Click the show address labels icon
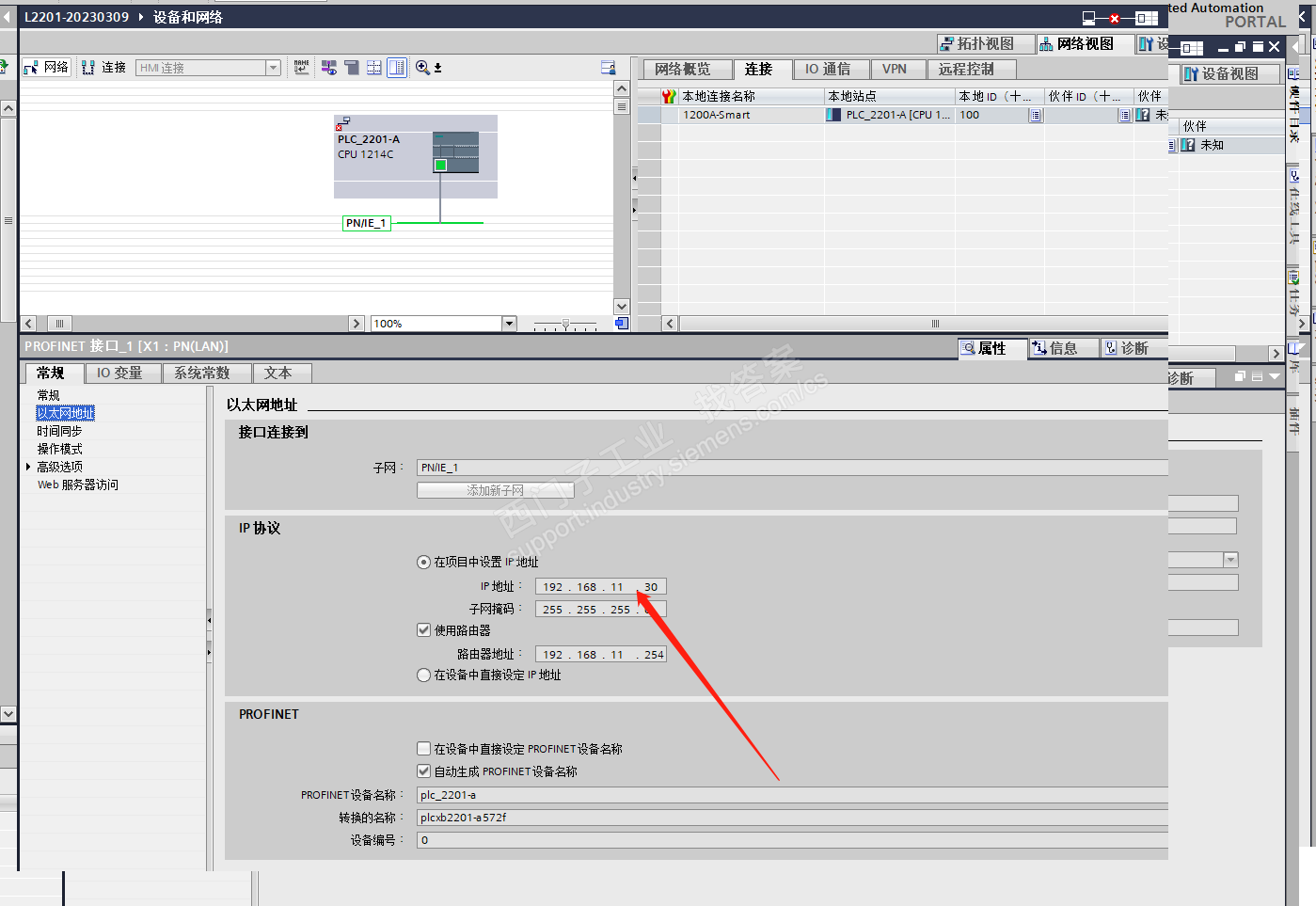 click(x=328, y=68)
